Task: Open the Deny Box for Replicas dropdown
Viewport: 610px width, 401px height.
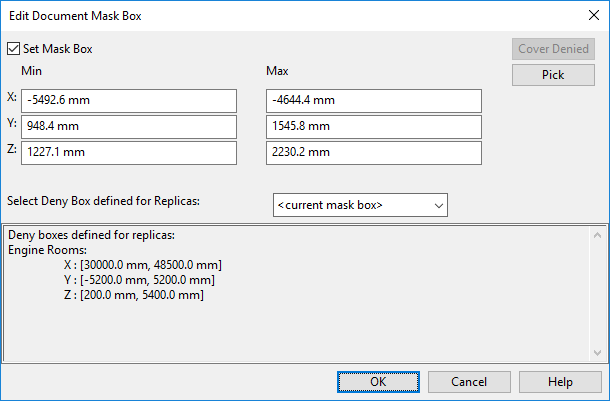Action: [360, 205]
